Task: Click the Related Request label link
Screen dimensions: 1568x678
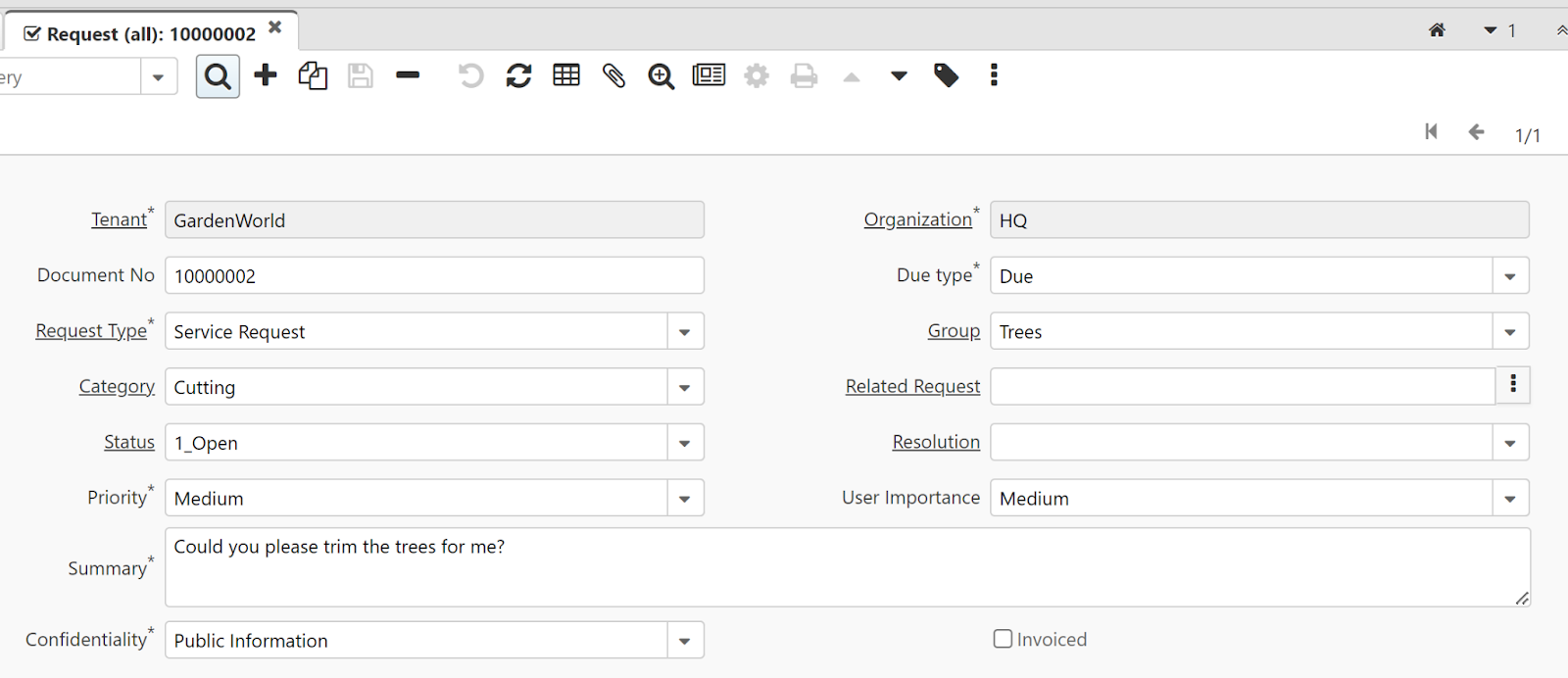Action: (912, 387)
